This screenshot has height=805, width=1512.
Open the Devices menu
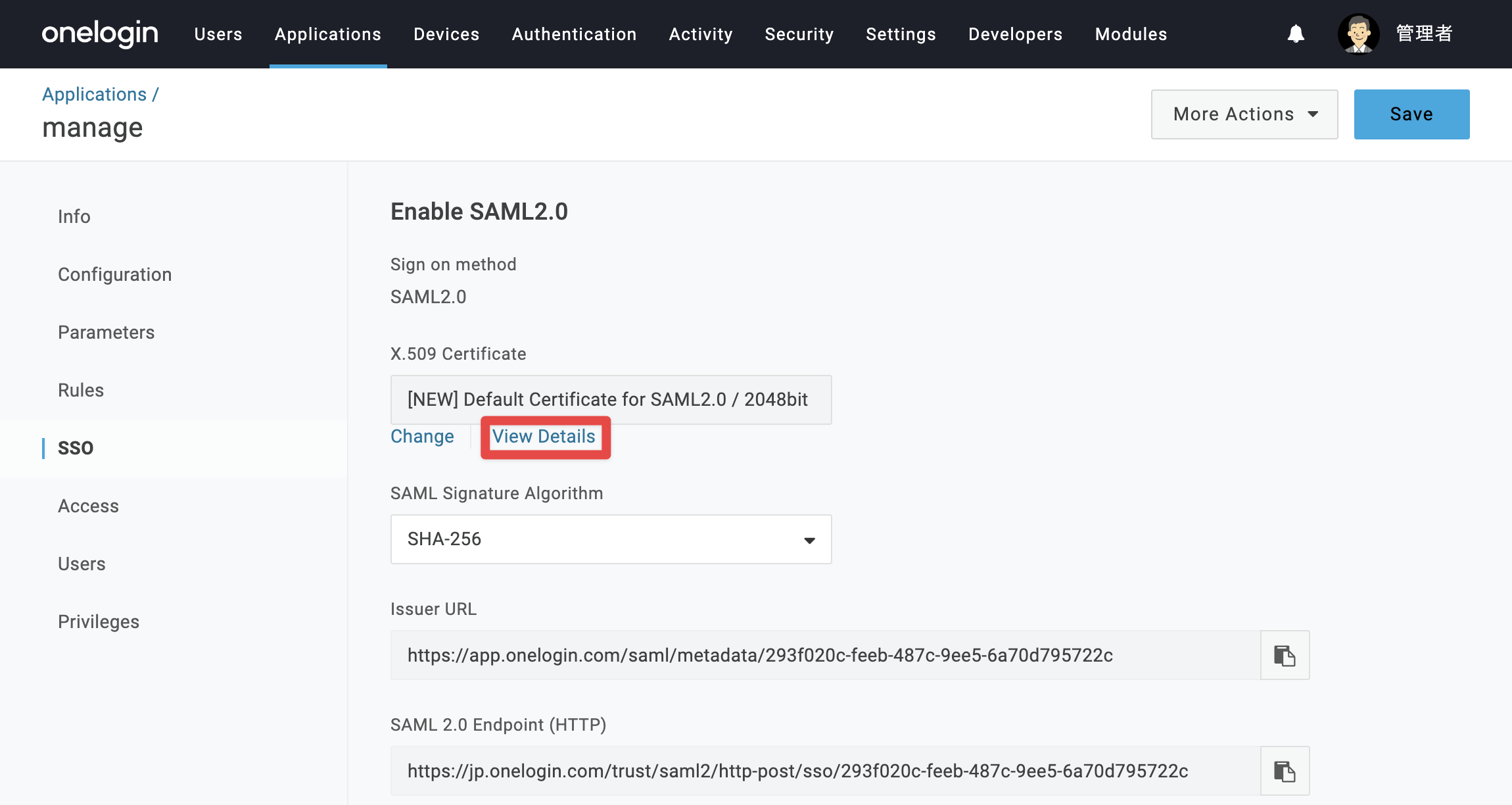(x=446, y=34)
